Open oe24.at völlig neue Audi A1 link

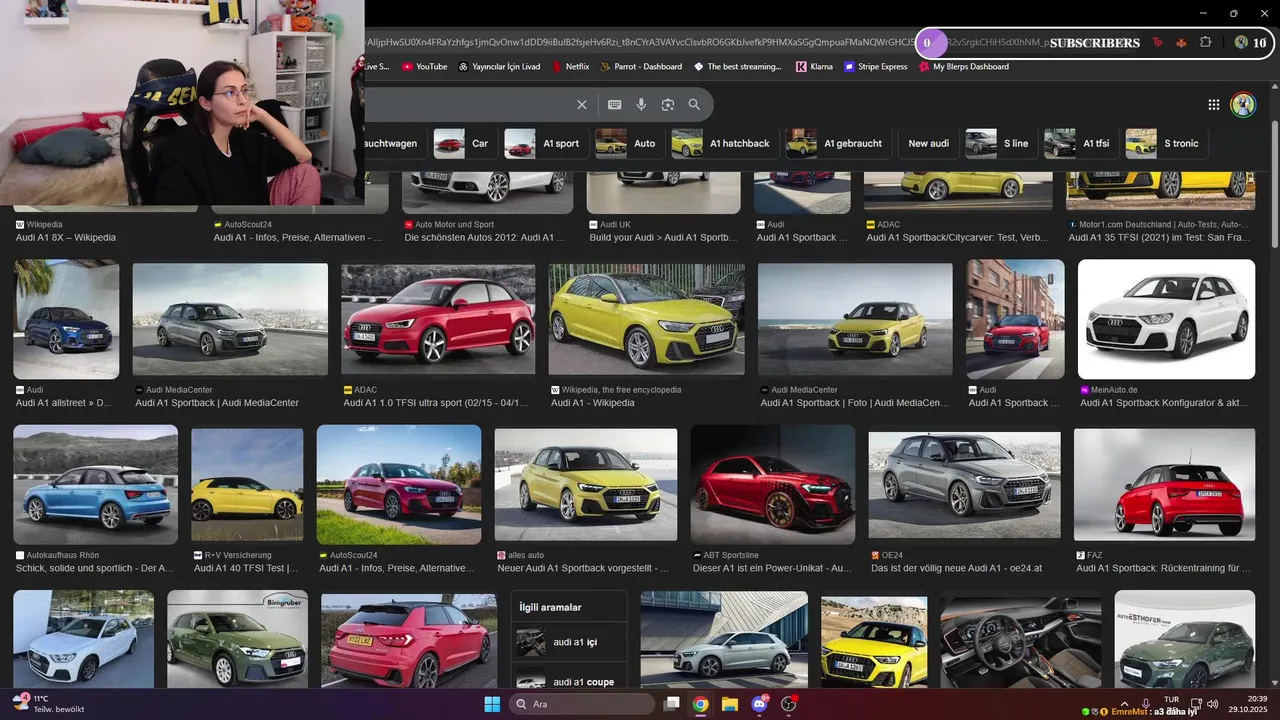[956, 568]
